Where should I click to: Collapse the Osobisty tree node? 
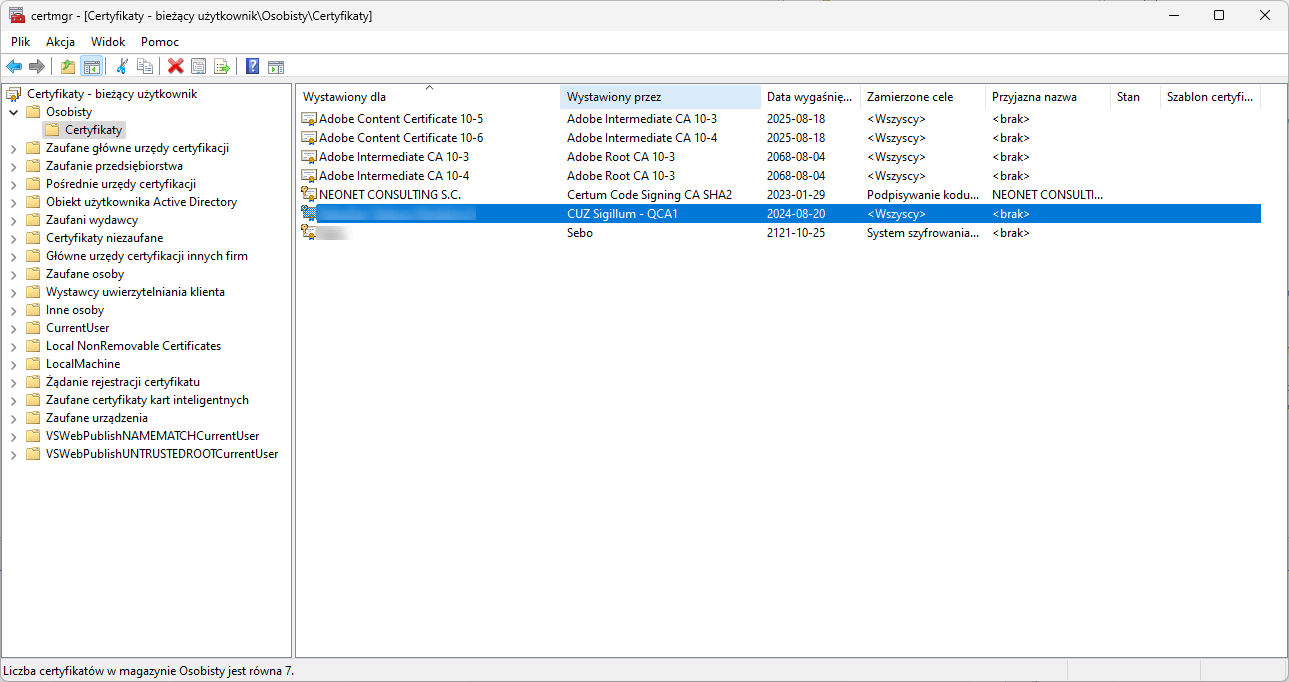pyautogui.click(x=14, y=112)
